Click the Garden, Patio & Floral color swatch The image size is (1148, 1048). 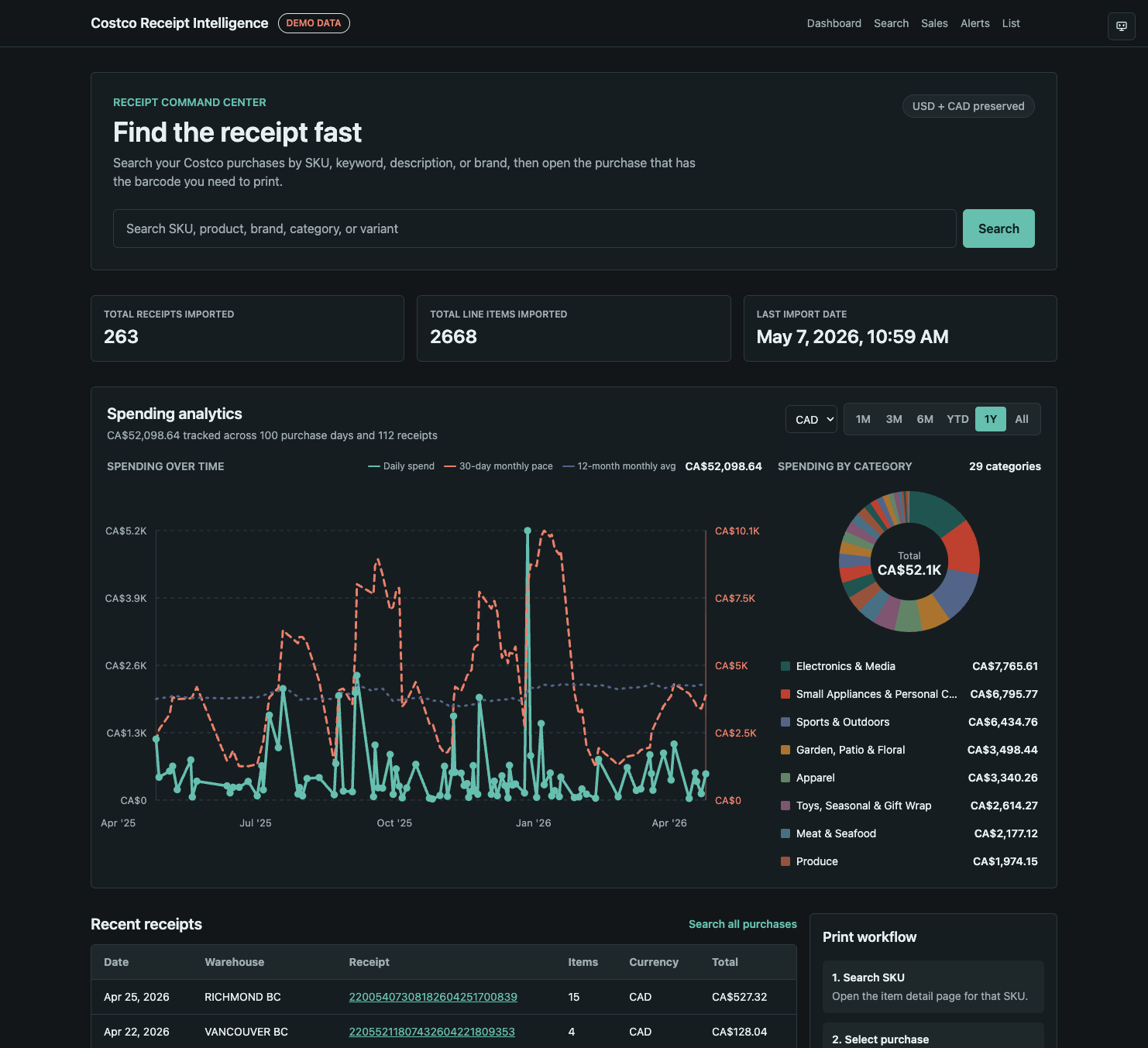coord(785,750)
